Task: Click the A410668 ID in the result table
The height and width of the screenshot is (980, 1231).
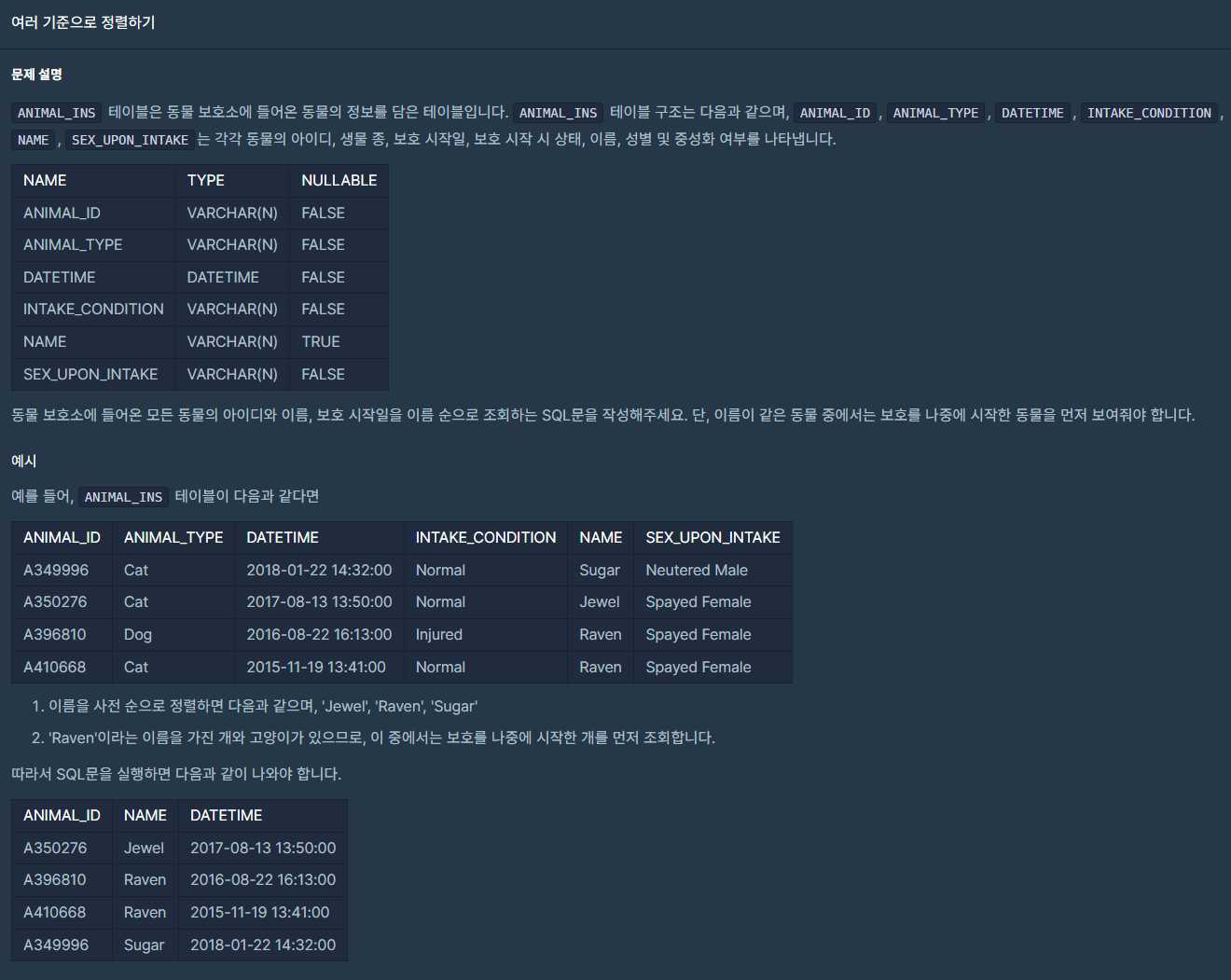Action: [x=54, y=913]
